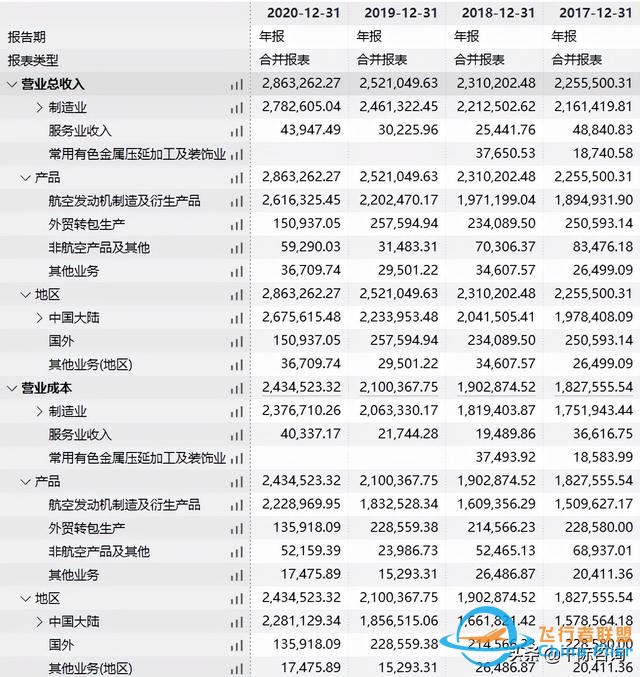Open chart for 常用有色金属压延加工及装饰业 under 营业总收入
640x677 pixels.
pyautogui.click(x=237, y=154)
